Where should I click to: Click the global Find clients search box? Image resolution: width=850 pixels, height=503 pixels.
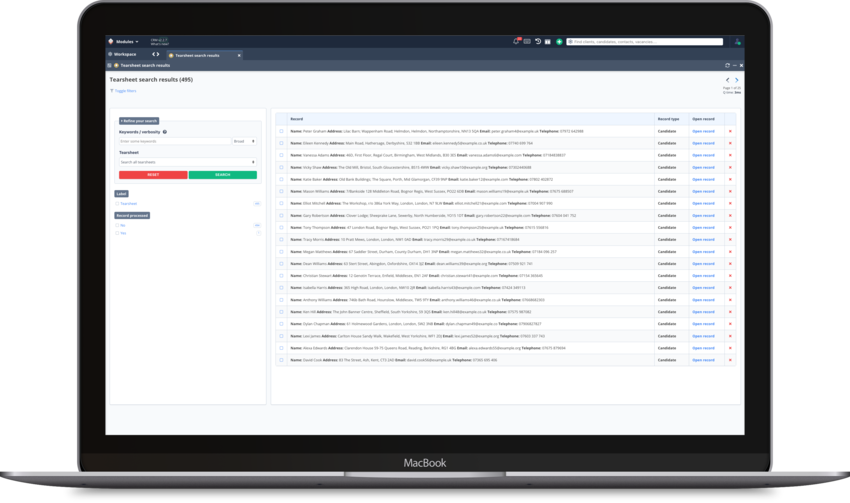(x=645, y=42)
